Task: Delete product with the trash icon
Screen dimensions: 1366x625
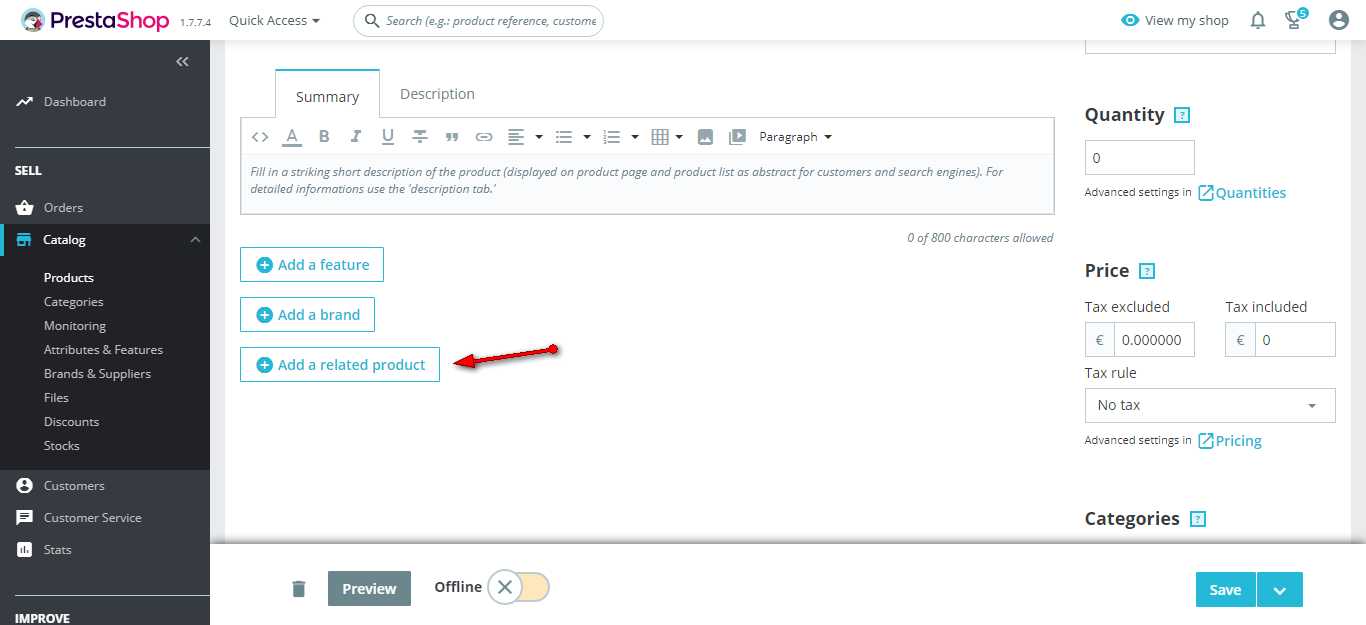Action: (298, 588)
